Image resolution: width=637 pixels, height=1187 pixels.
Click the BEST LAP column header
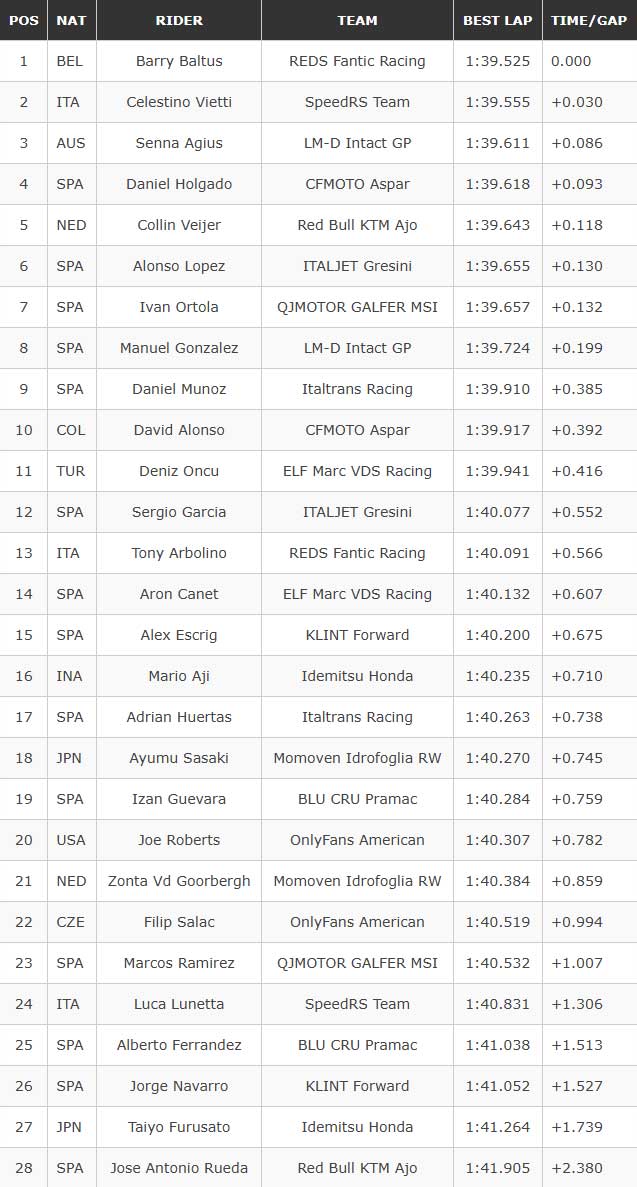coord(497,20)
